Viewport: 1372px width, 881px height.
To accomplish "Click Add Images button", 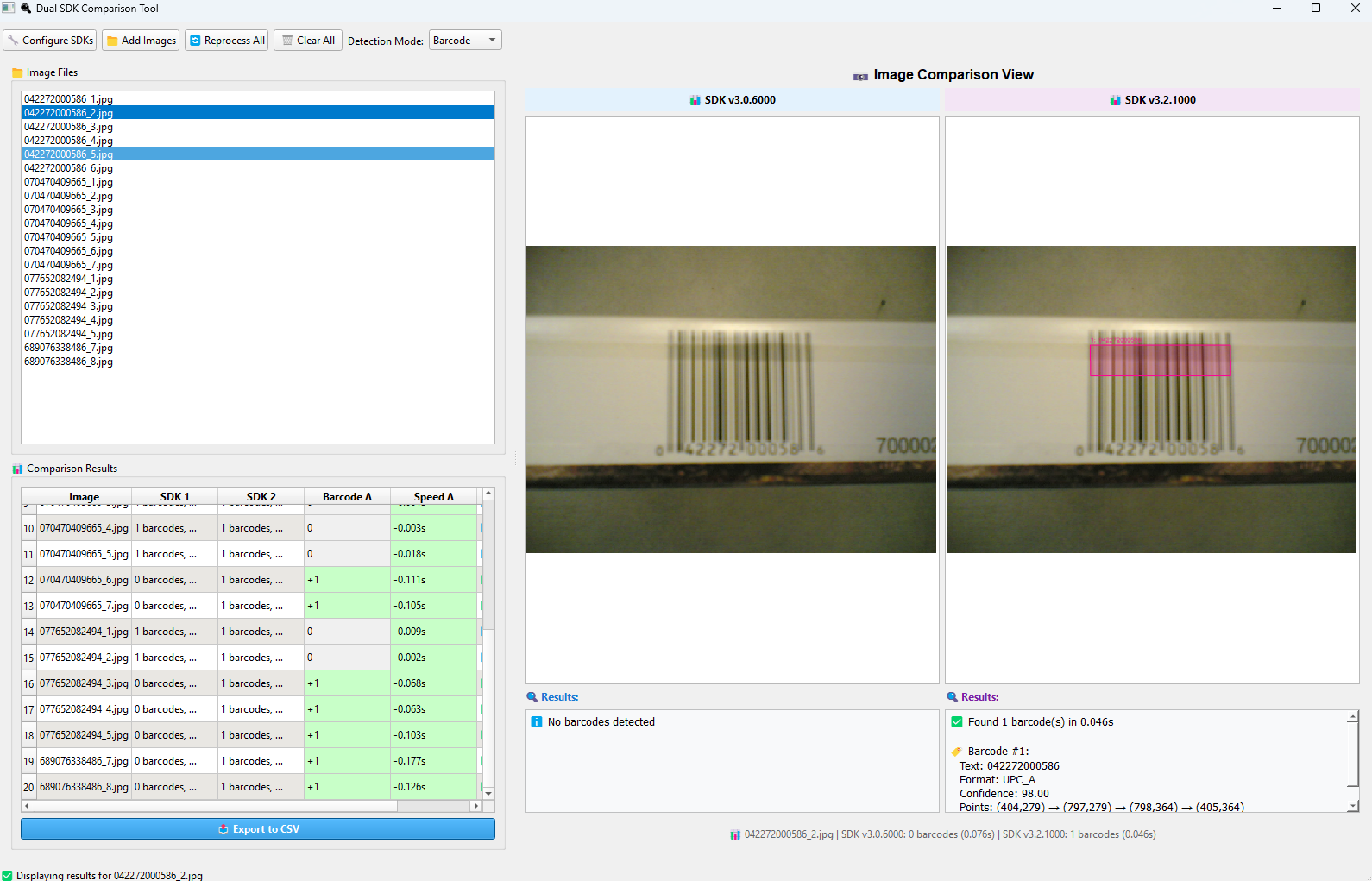I will 141,41.
